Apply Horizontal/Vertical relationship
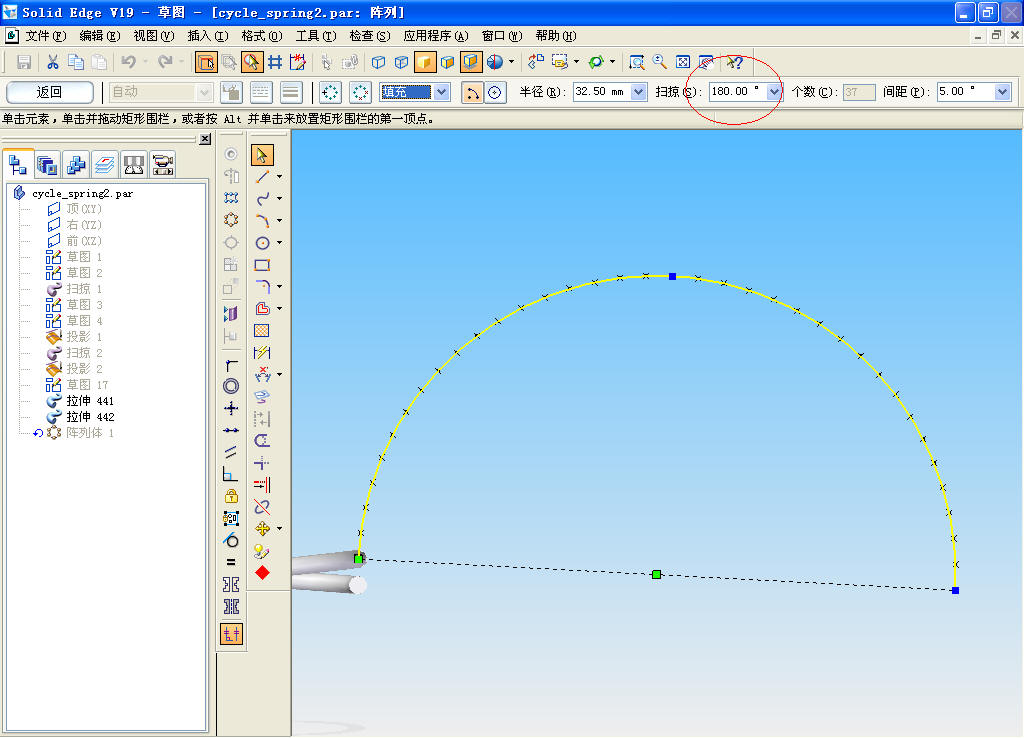This screenshot has height=738, width=1024. point(231,408)
